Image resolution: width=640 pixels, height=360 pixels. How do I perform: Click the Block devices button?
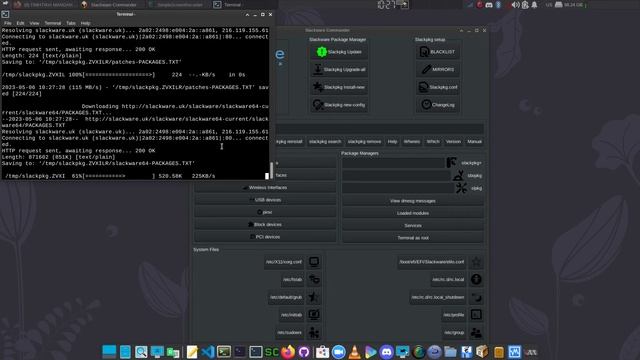click(x=265, y=224)
